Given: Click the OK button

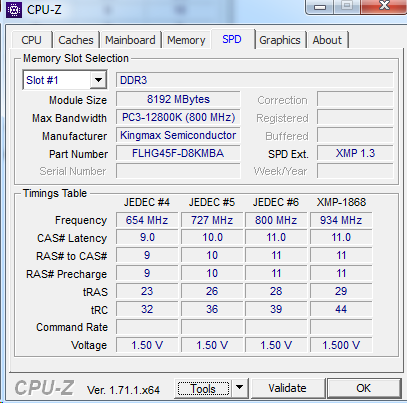Looking at the screenshot, I should (x=363, y=388).
